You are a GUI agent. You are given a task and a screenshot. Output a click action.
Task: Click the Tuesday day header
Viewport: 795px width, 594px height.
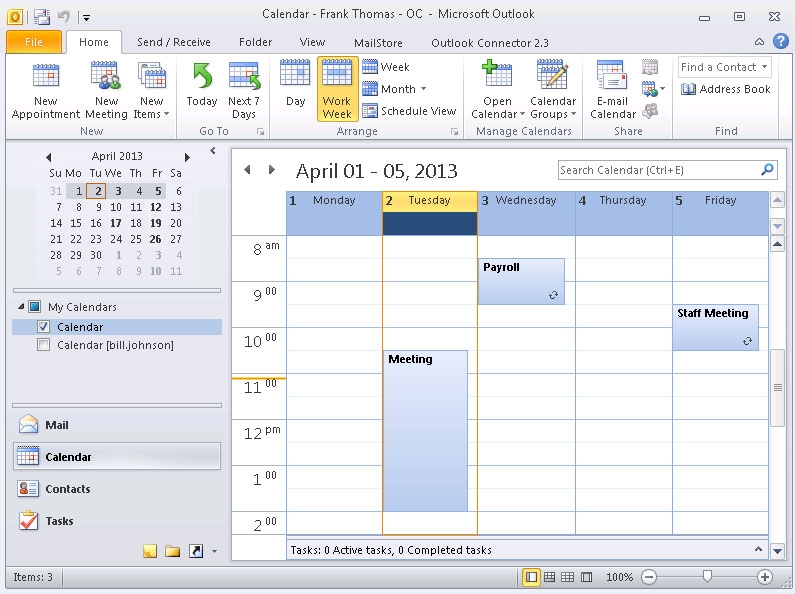[429, 201]
